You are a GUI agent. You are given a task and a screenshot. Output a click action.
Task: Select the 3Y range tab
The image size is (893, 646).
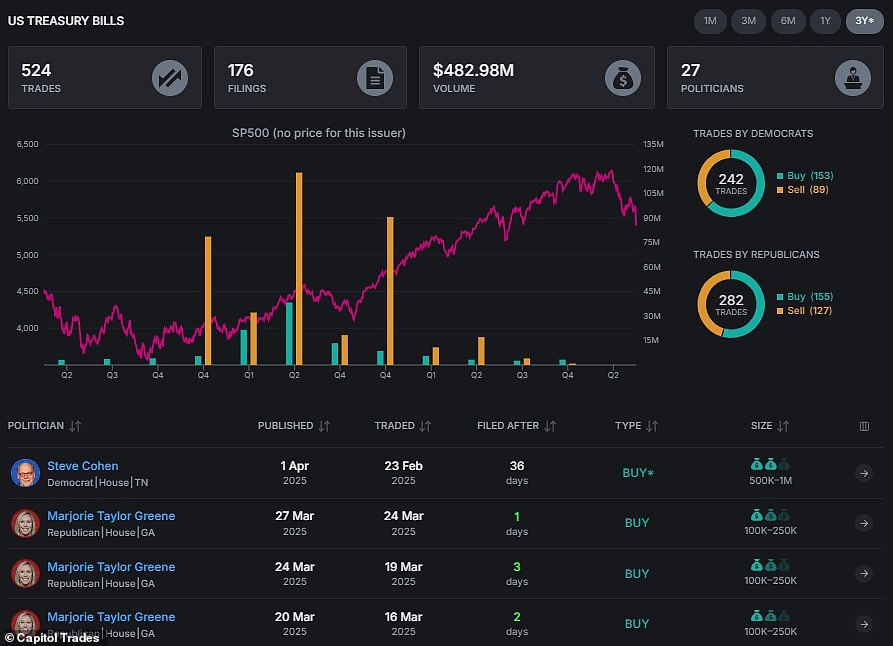click(864, 21)
